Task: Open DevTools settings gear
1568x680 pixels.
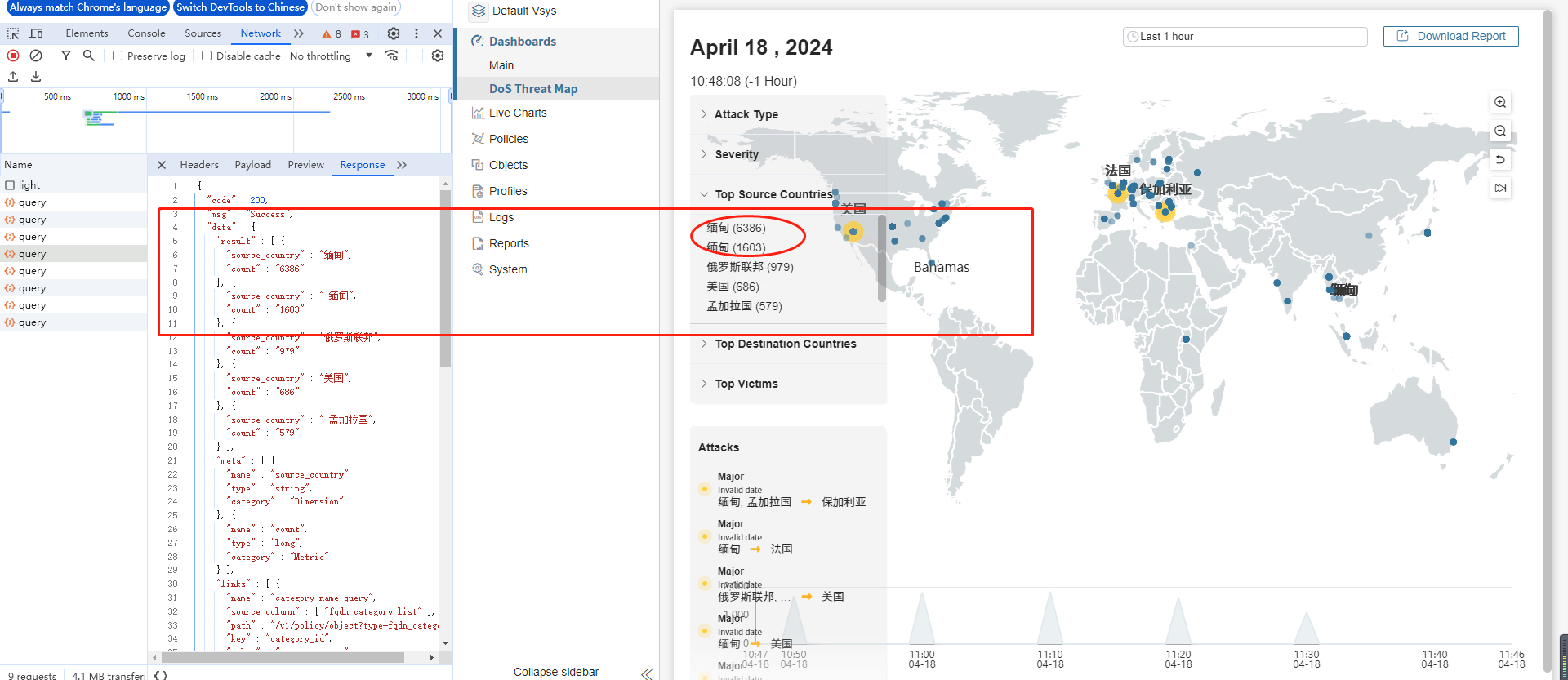Action: tap(394, 33)
